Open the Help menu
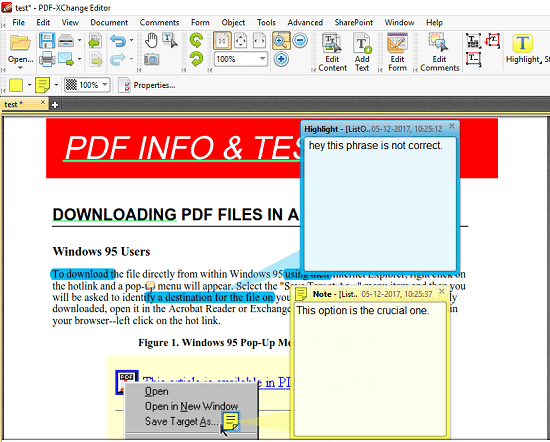Image resolution: width=550 pixels, height=442 pixels. [434, 22]
